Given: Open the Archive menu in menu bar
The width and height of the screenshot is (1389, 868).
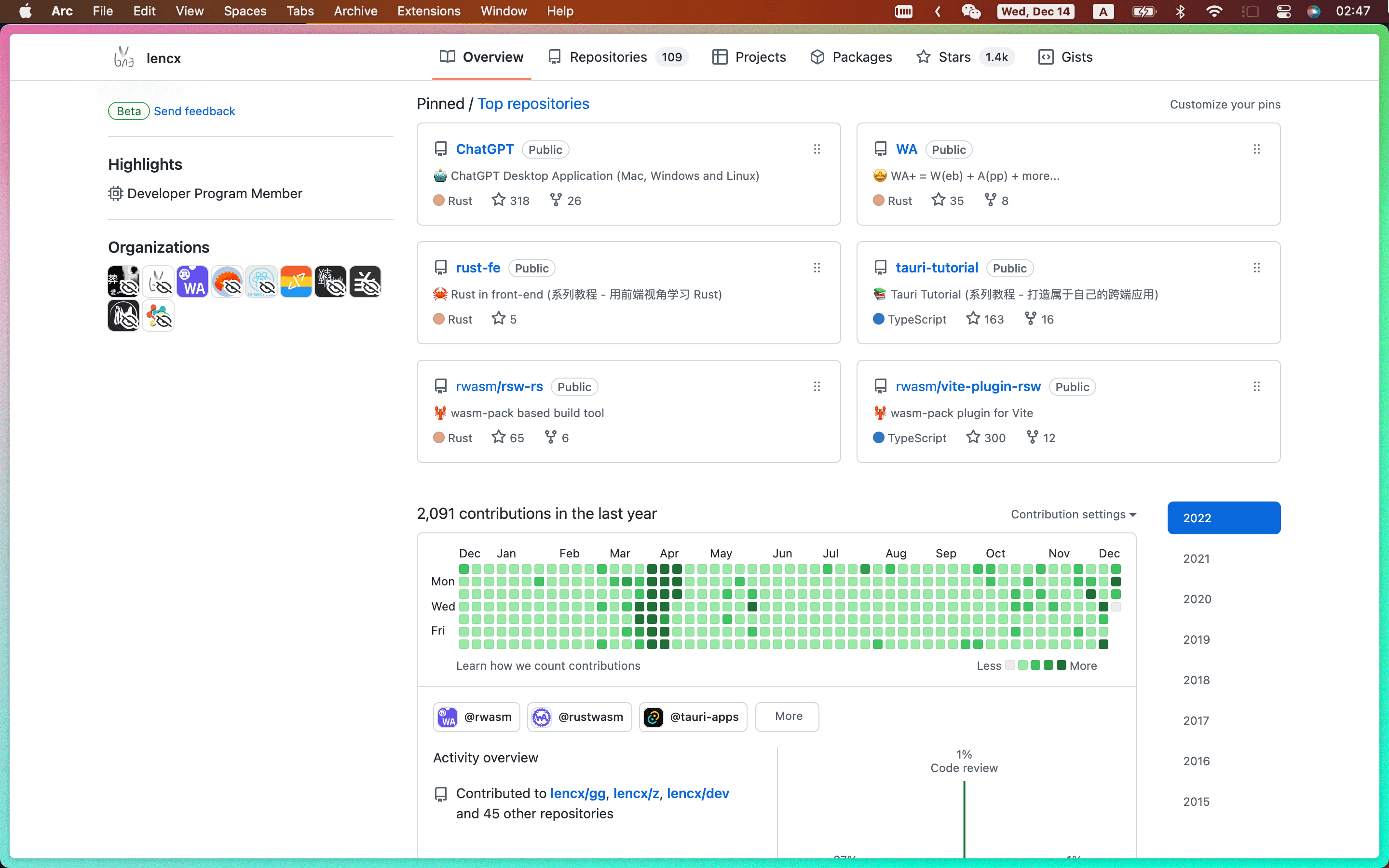Looking at the screenshot, I should [x=355, y=11].
